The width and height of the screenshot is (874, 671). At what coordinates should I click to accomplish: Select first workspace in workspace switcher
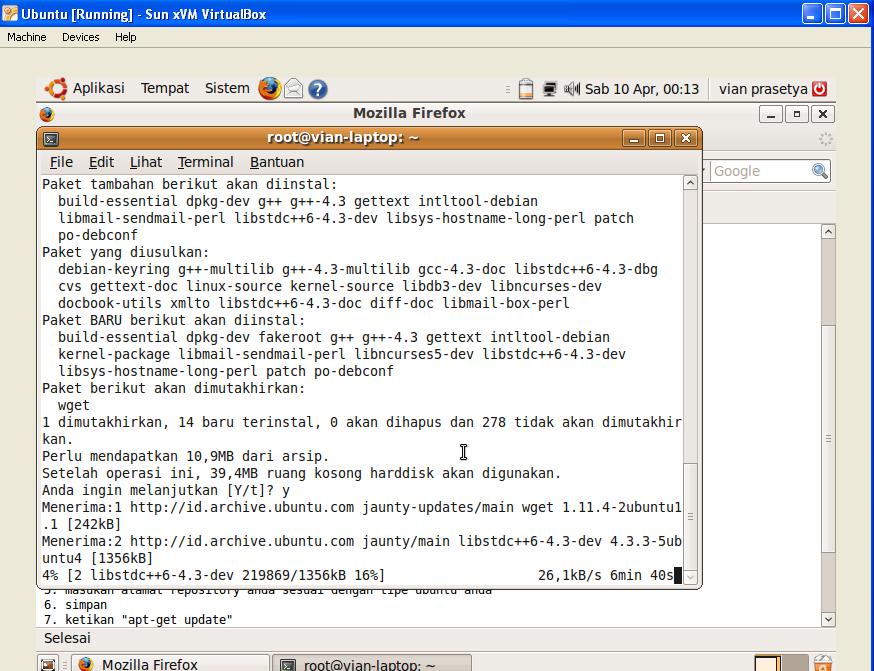(x=768, y=663)
